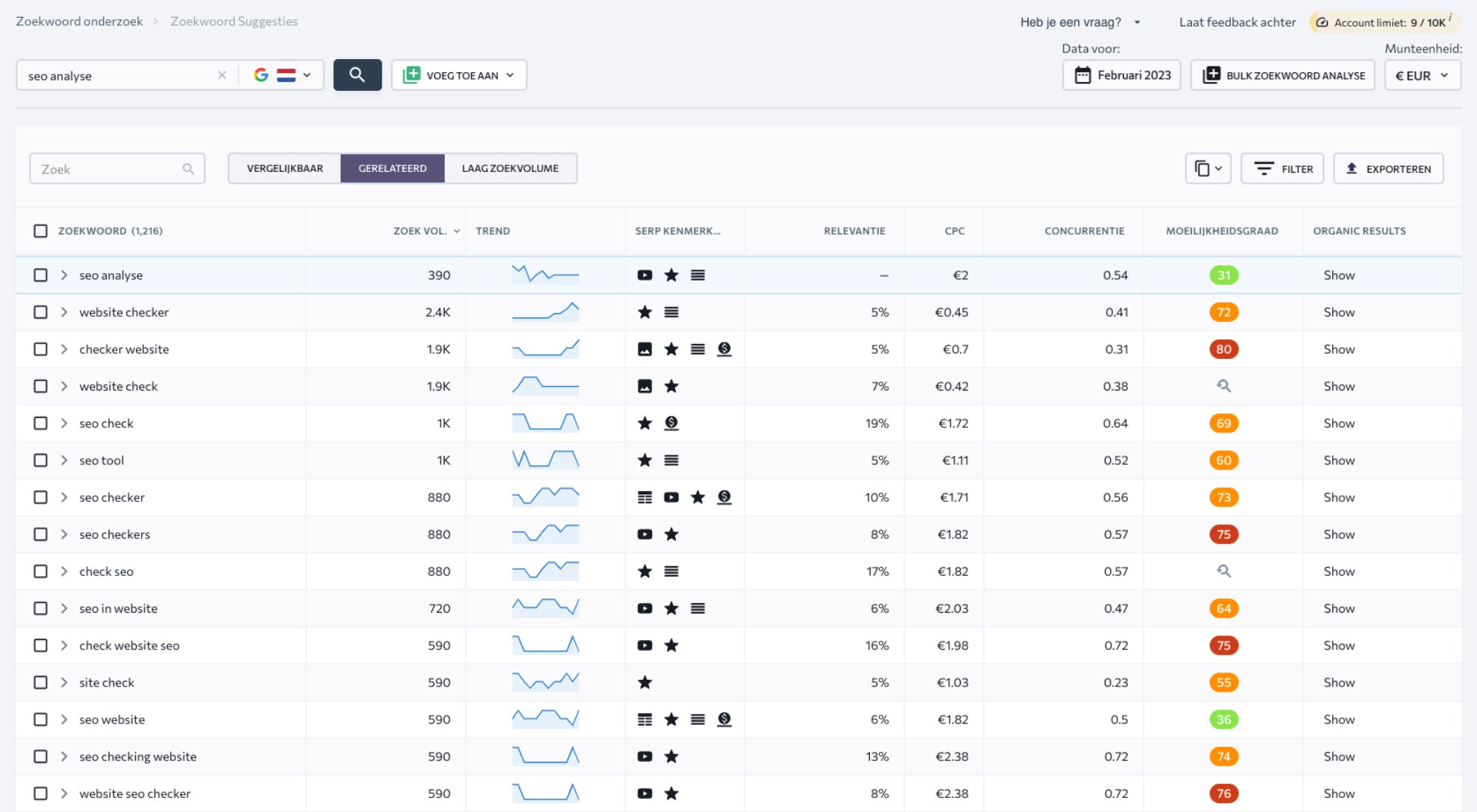The height and width of the screenshot is (812, 1477).
Task: Click star icon in site check row
Action: pos(645,683)
